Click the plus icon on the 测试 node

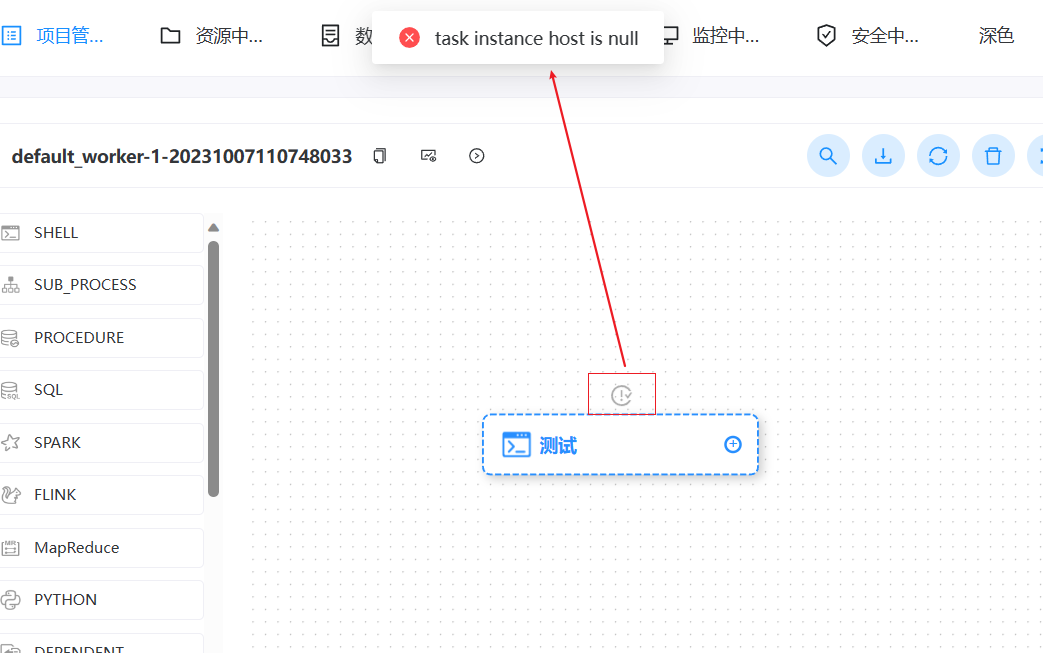point(733,443)
